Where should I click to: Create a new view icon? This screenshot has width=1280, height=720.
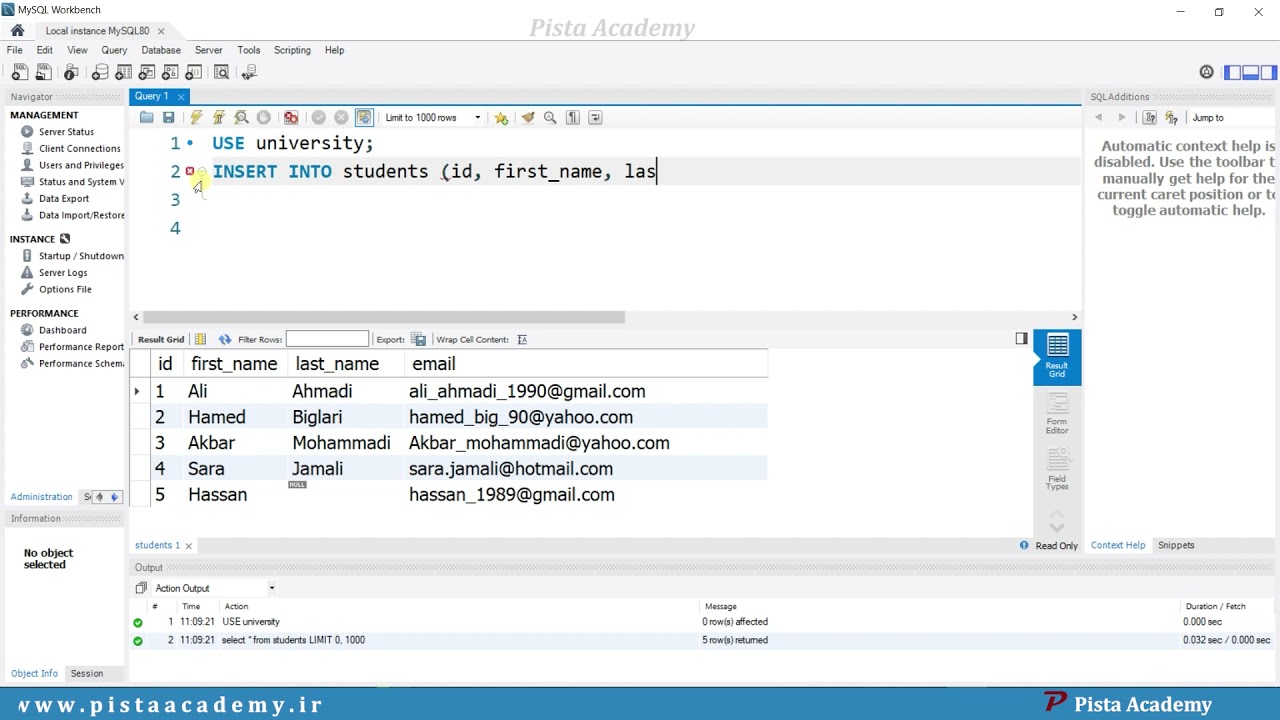pyautogui.click(x=147, y=72)
